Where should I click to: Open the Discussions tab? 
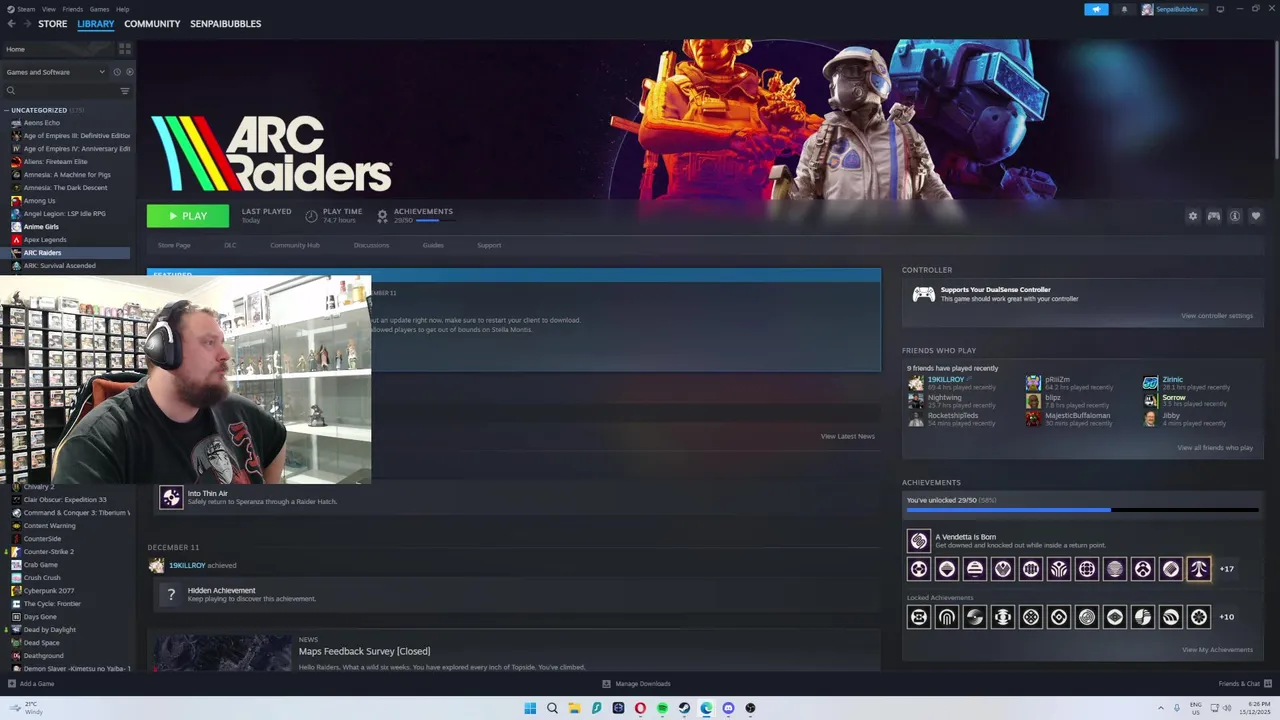pos(371,245)
